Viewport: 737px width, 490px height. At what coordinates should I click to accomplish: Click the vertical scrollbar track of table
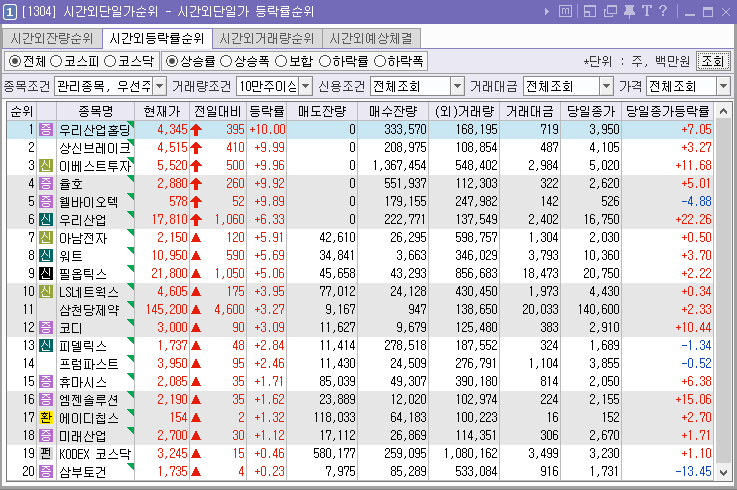tap(723, 292)
